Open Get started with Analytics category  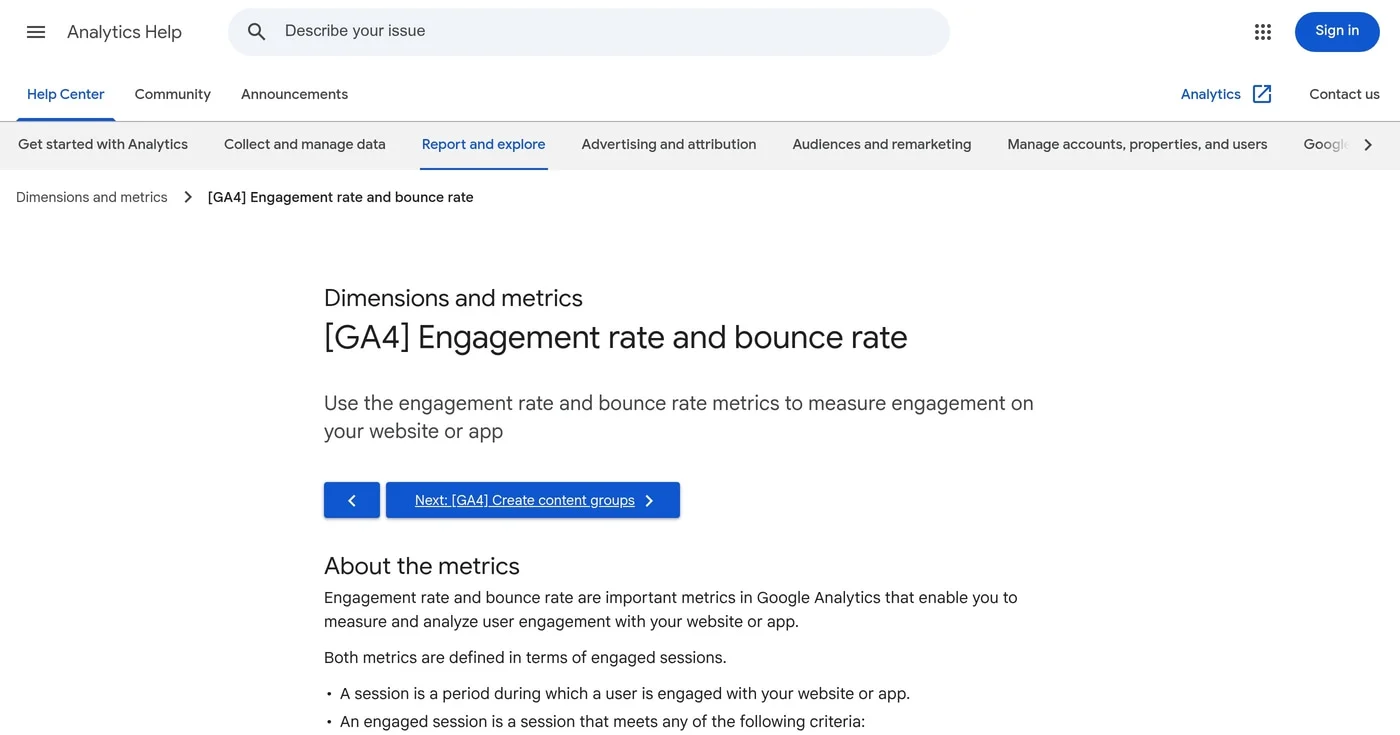coord(103,144)
